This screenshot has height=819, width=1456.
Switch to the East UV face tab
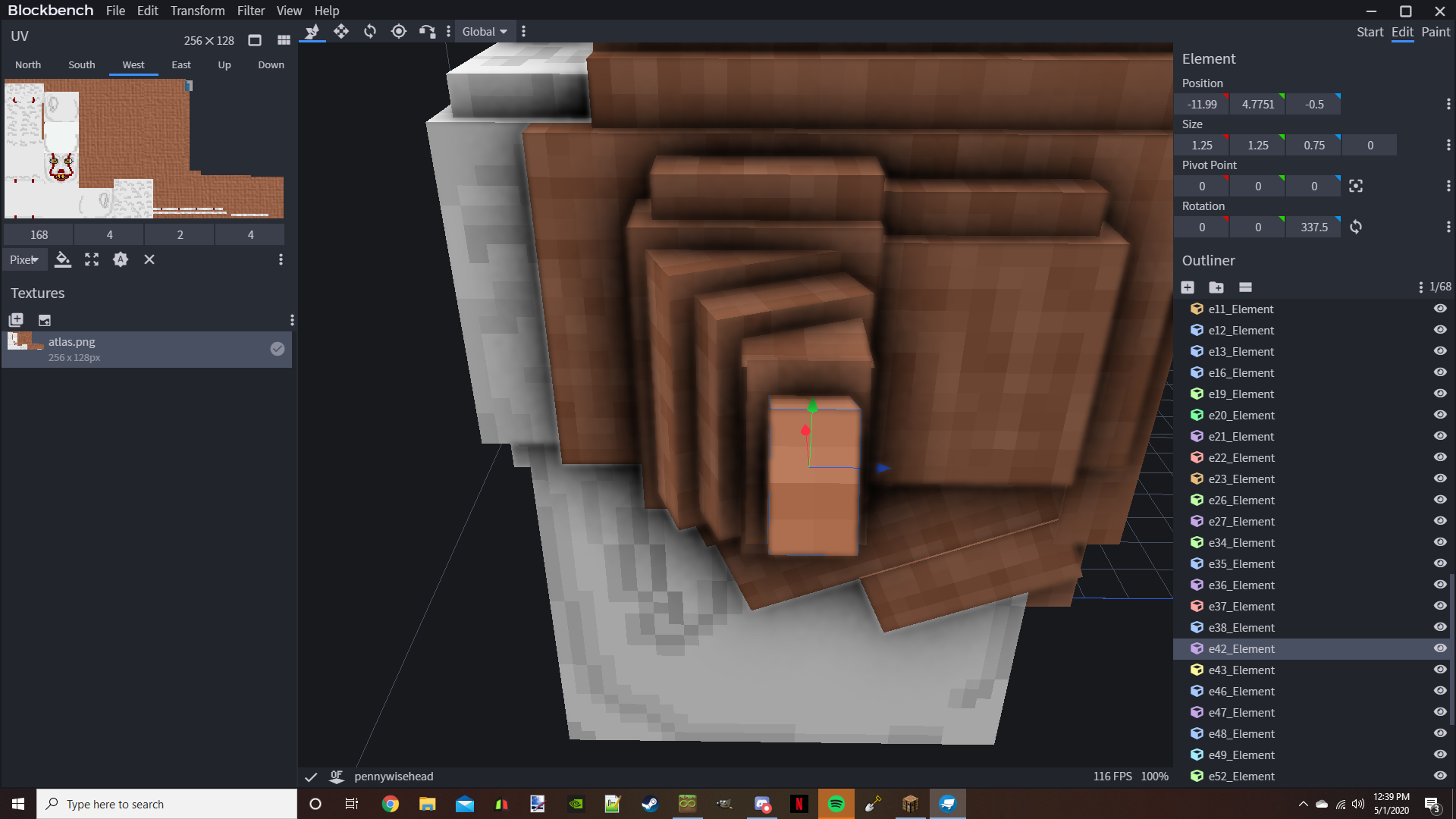click(180, 65)
